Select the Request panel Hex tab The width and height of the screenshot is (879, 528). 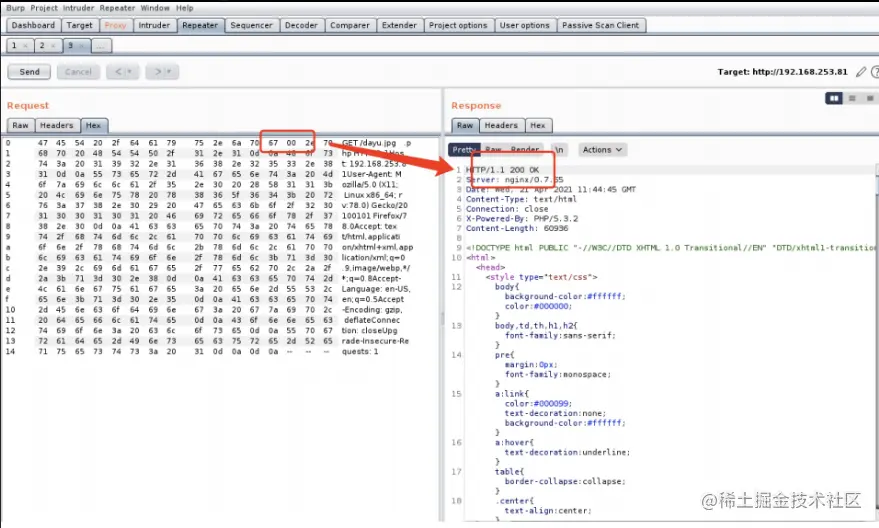(93, 126)
